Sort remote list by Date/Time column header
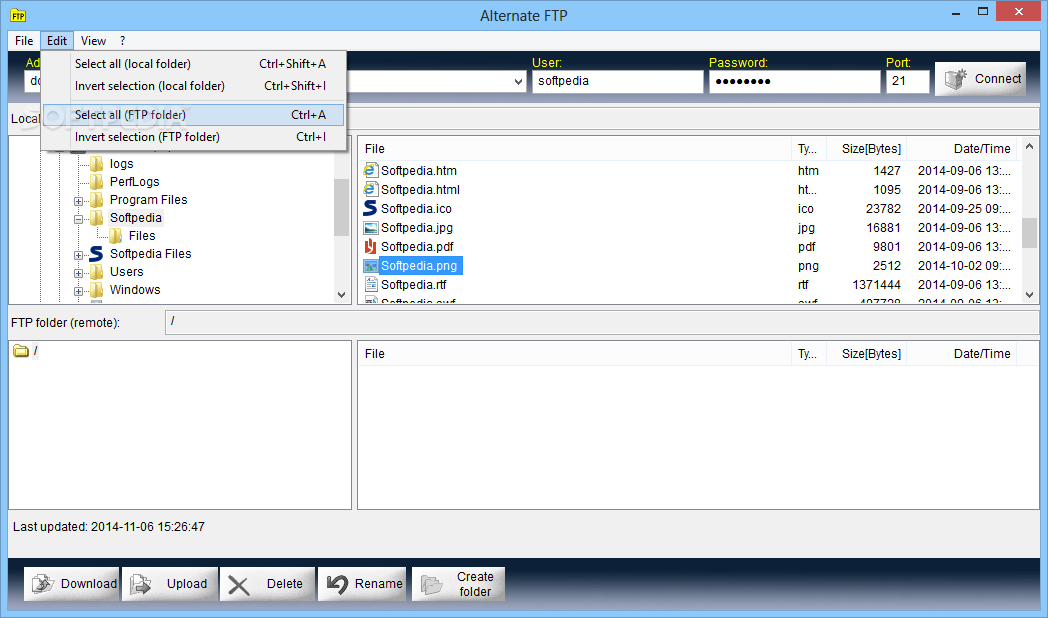Image resolution: width=1048 pixels, height=618 pixels. (961, 354)
